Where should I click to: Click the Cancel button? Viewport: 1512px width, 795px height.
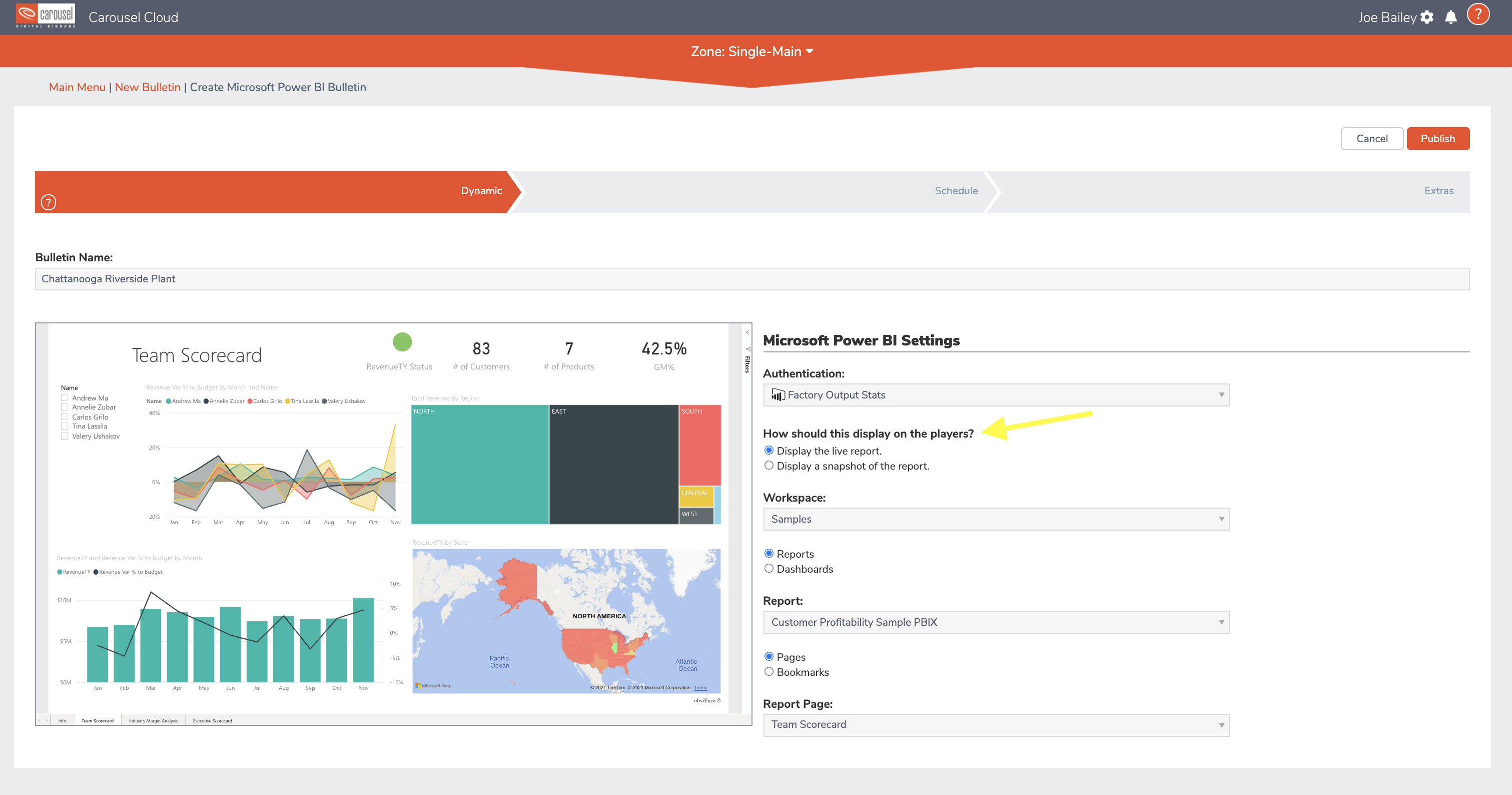point(1372,139)
